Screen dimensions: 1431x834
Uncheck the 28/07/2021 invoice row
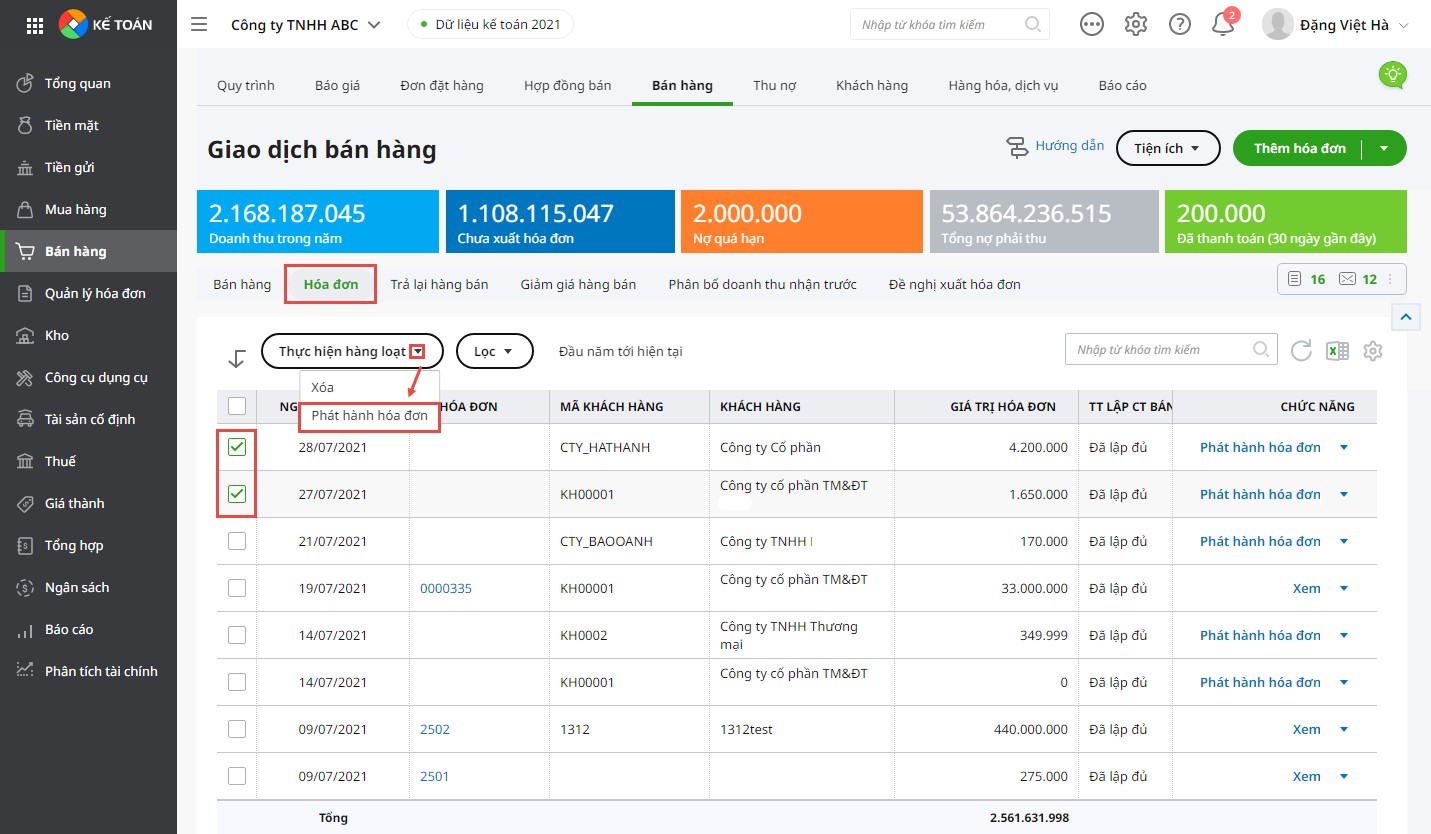pos(237,447)
